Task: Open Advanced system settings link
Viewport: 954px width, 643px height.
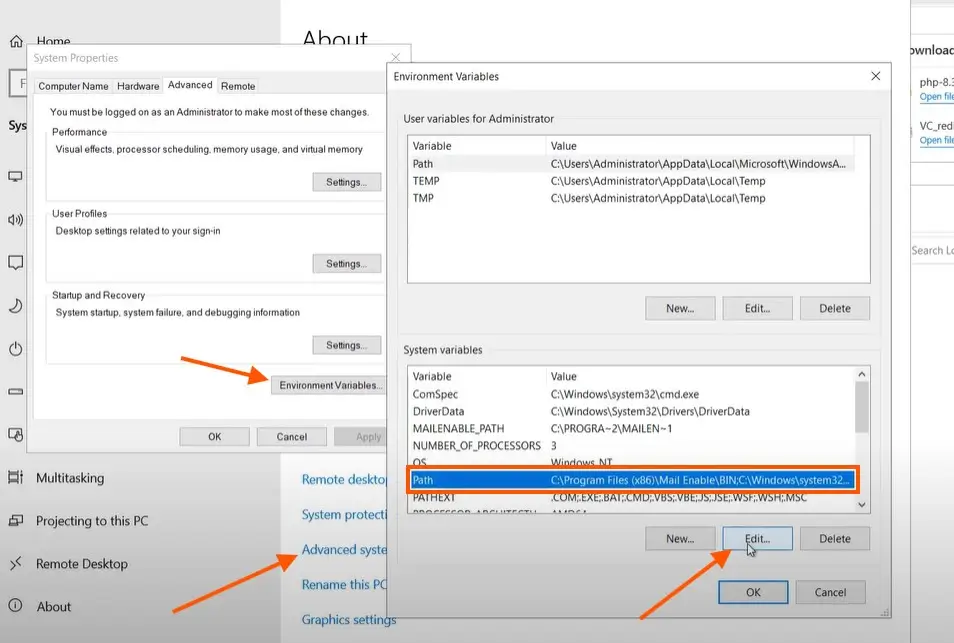Action: 344,549
